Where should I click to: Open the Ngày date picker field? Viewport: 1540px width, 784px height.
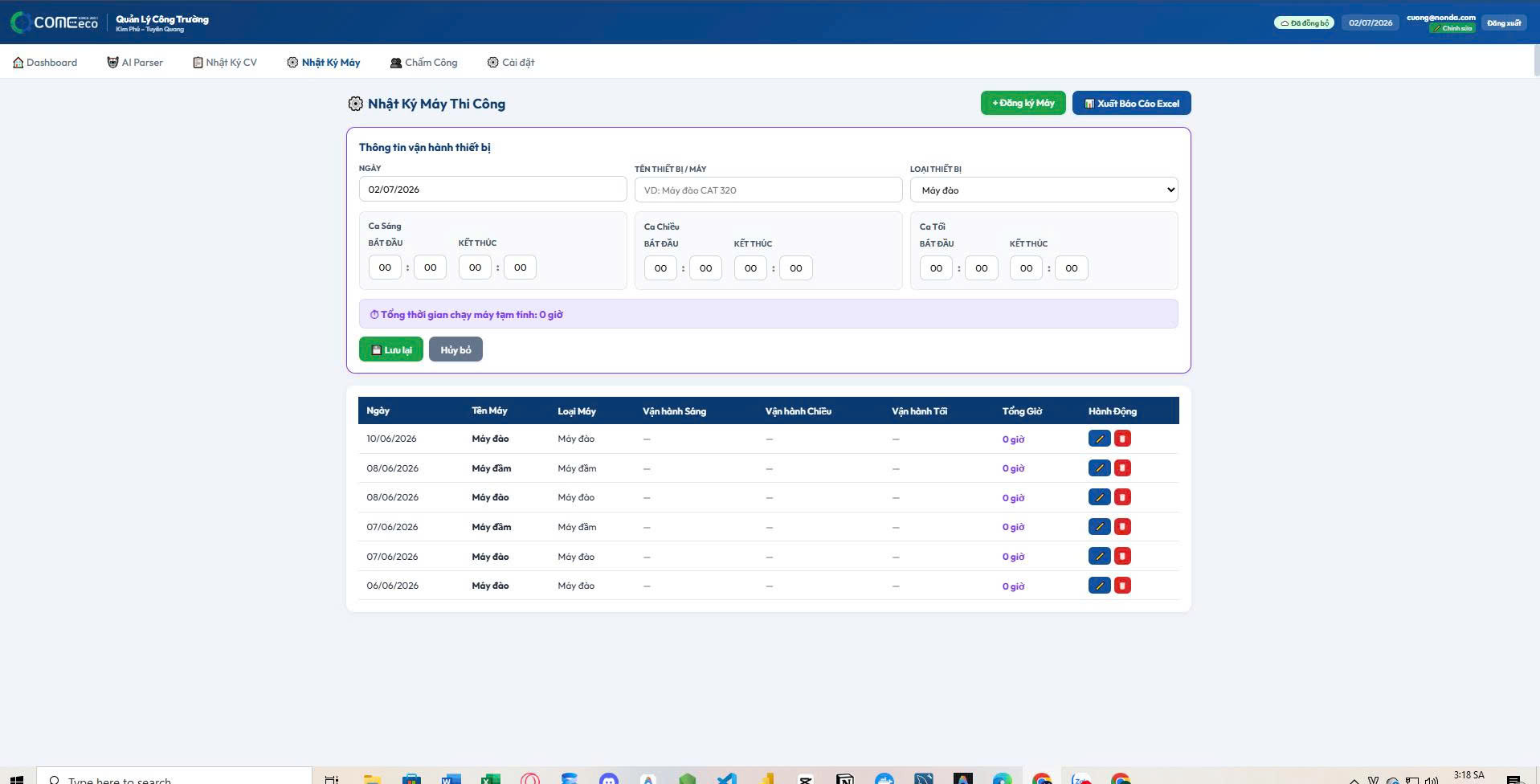[x=492, y=190]
